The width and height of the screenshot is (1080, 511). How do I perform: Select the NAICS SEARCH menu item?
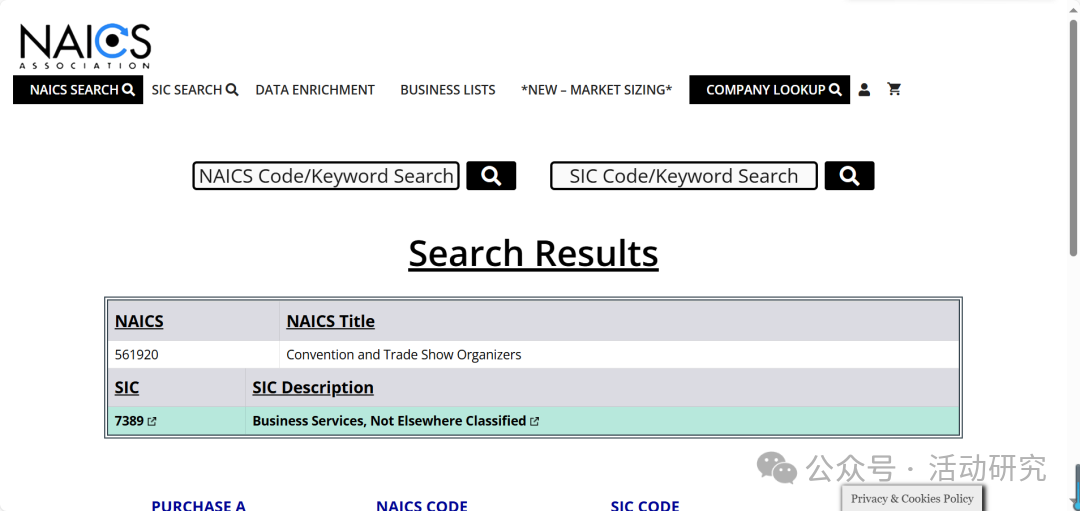click(x=80, y=90)
